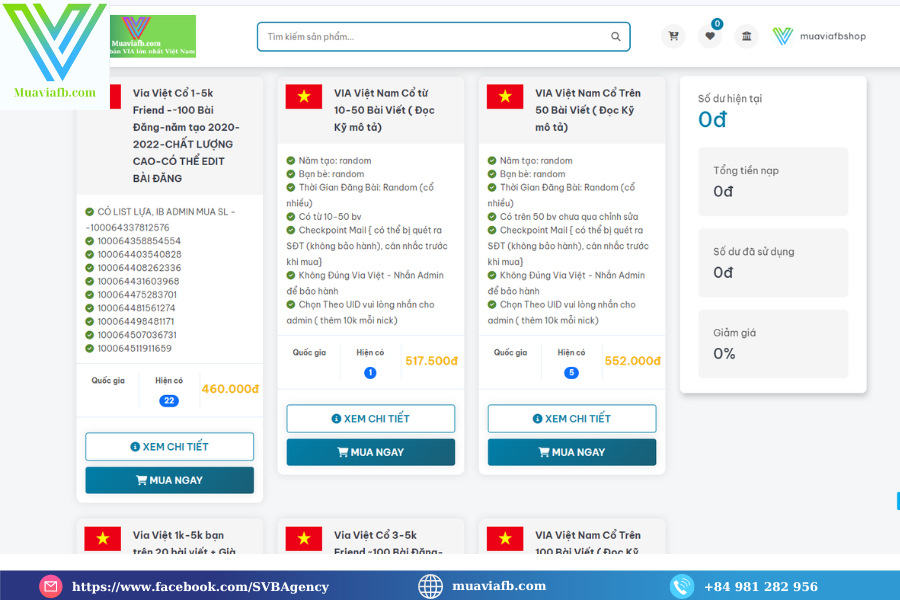The image size is (900, 600).
Task: Click Vietnam flag on Trên 100 Bài Viết card
Action: (505, 539)
